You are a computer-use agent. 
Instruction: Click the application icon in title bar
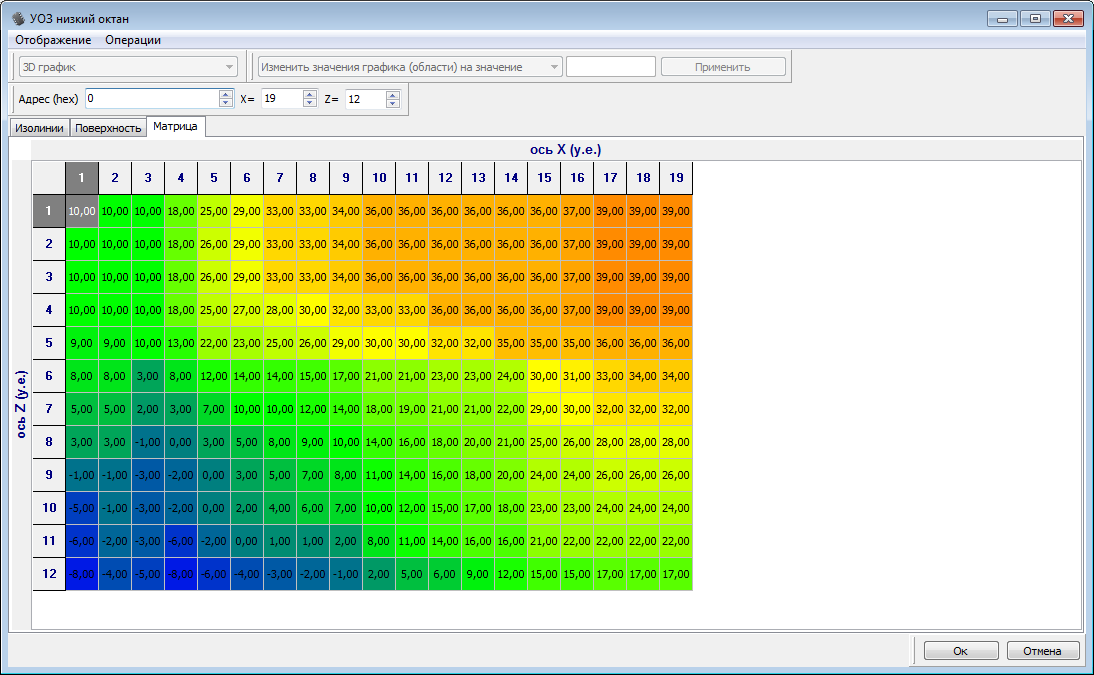18,18
